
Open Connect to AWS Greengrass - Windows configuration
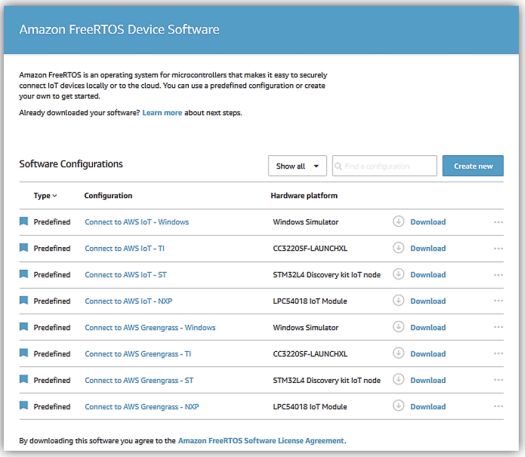click(150, 327)
